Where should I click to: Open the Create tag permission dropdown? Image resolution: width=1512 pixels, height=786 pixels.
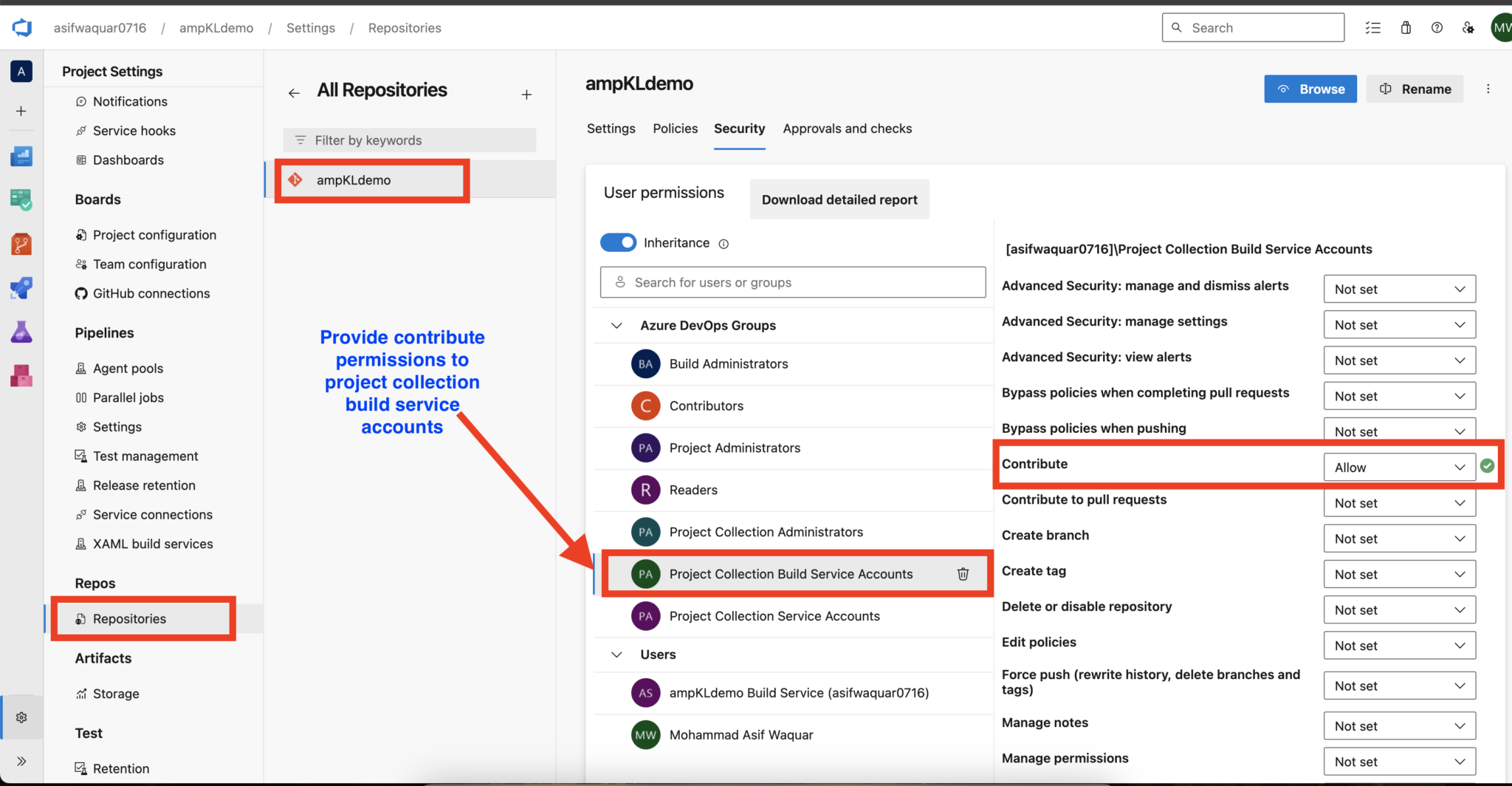[x=1399, y=574]
